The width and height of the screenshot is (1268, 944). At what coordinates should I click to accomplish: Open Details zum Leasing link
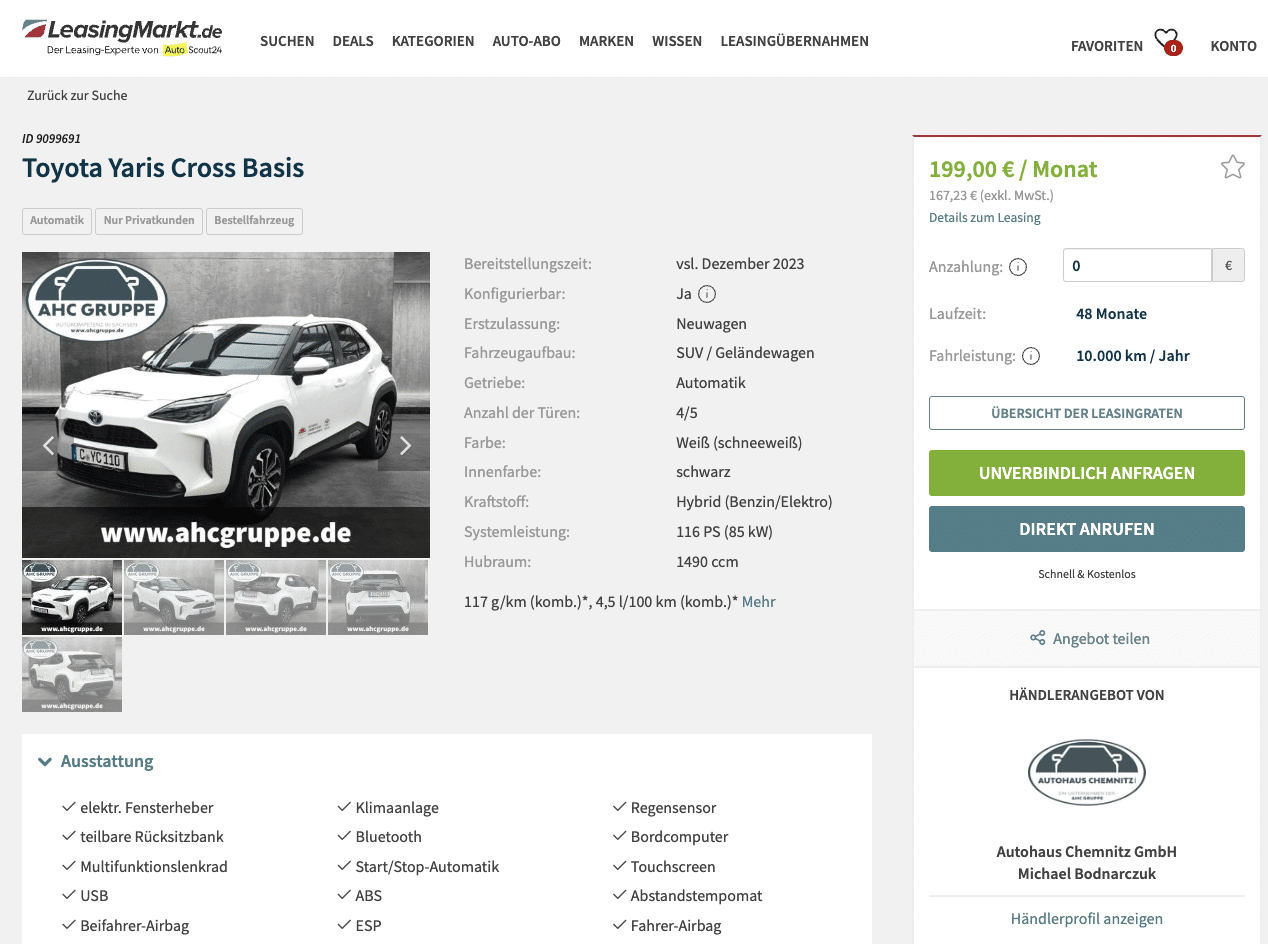tap(985, 217)
